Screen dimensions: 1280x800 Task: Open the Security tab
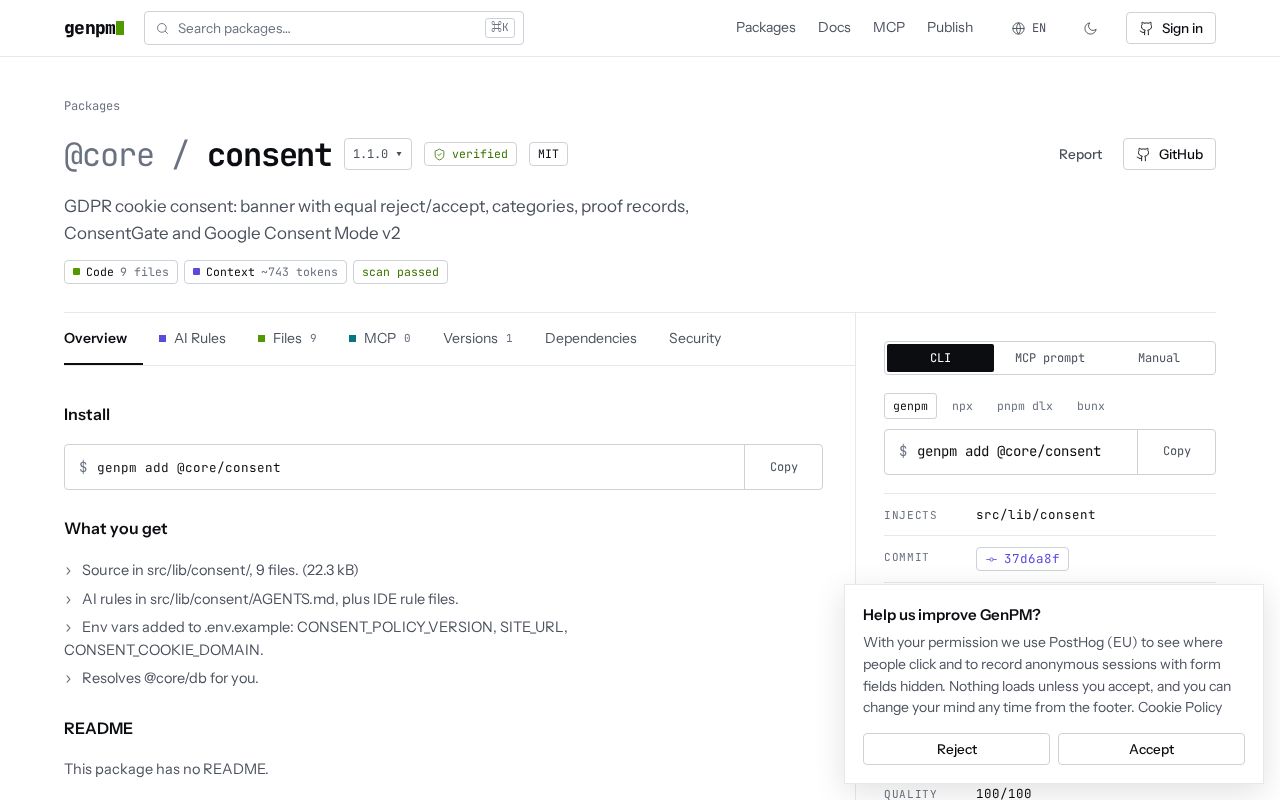[x=695, y=338]
